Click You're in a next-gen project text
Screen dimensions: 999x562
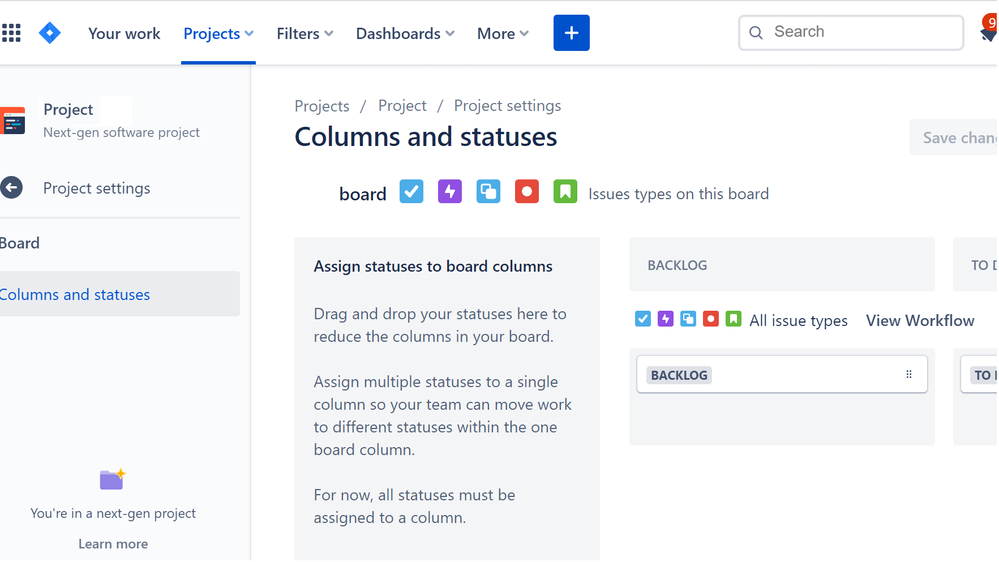(x=113, y=513)
